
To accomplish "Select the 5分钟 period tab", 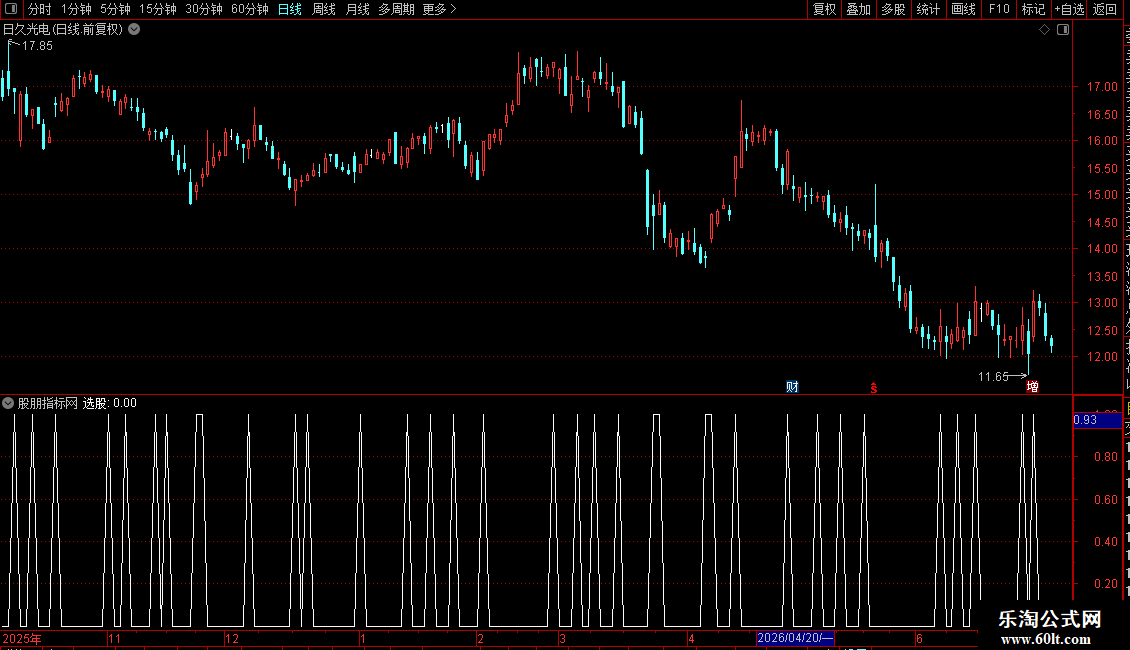I will [x=115, y=9].
